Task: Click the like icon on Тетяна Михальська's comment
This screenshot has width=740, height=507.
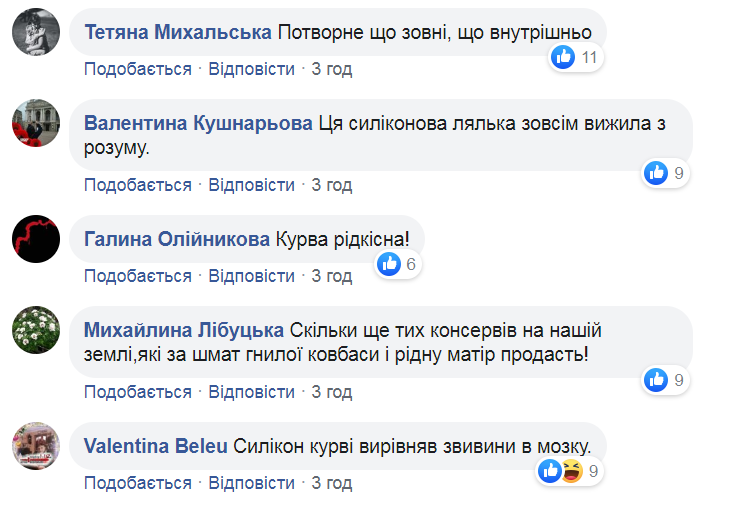Action: 564,57
